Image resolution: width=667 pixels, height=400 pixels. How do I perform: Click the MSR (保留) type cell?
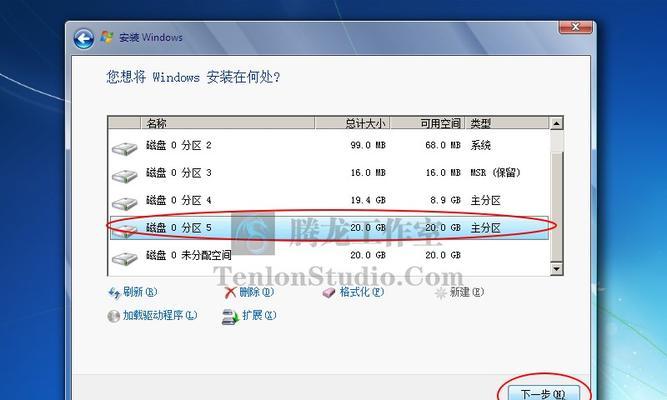[x=496, y=173]
